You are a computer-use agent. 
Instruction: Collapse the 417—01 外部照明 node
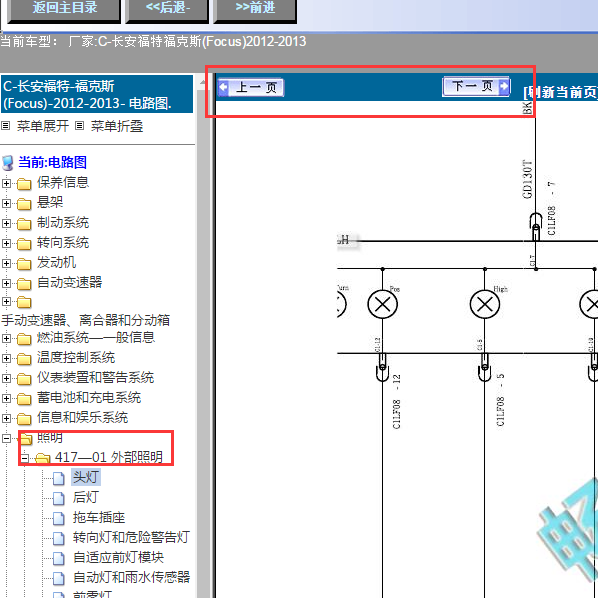[x=24, y=458]
